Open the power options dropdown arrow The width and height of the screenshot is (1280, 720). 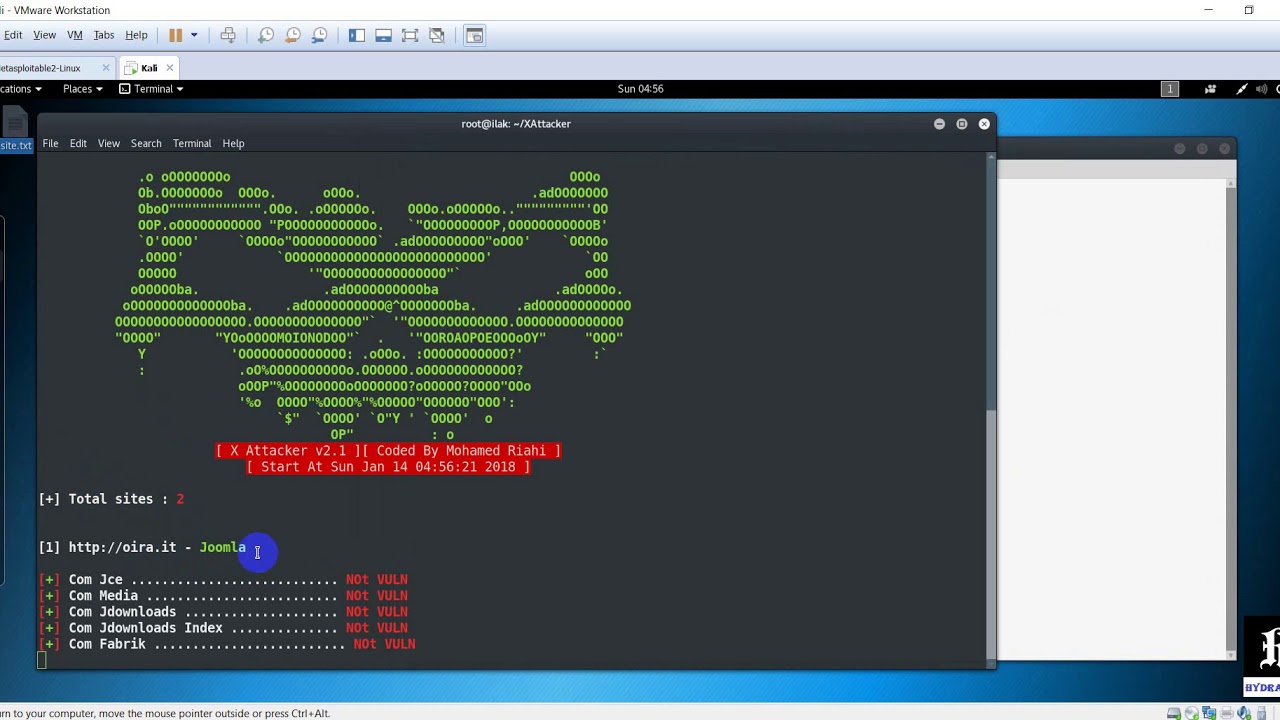tap(194, 35)
